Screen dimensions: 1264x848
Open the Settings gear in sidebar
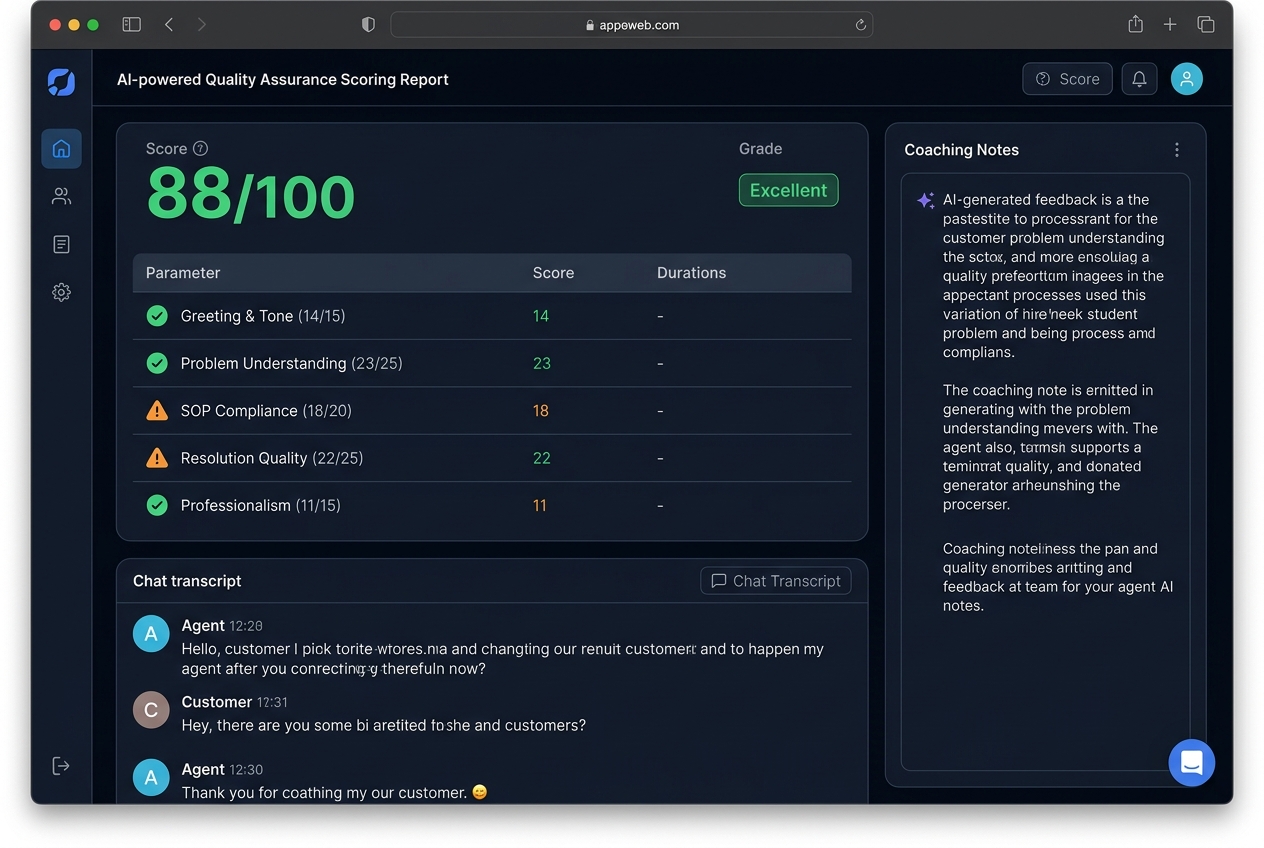(x=61, y=292)
